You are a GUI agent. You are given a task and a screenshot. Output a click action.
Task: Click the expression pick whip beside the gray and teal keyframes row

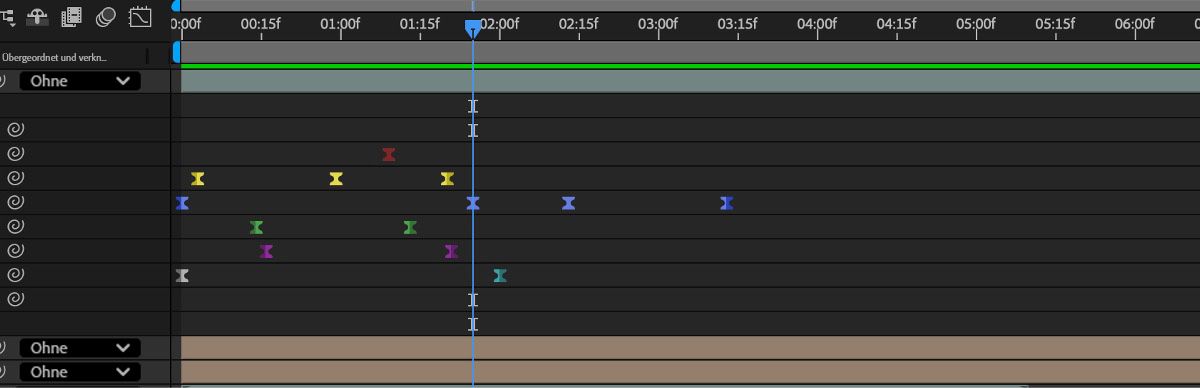click(15, 275)
